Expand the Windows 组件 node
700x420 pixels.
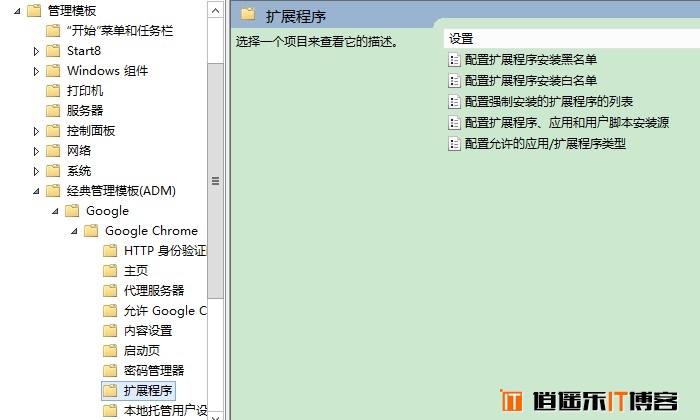36,71
